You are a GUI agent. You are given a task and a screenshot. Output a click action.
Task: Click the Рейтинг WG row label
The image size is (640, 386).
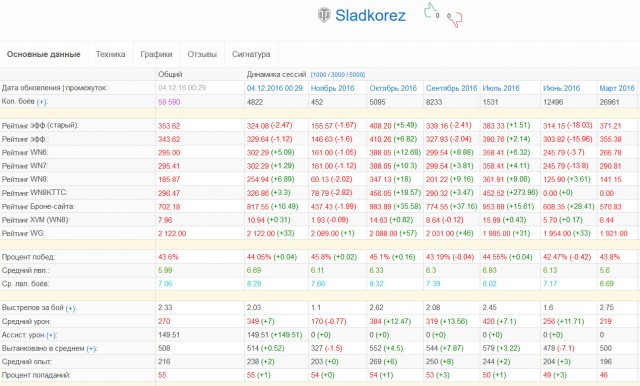[x=23, y=233]
